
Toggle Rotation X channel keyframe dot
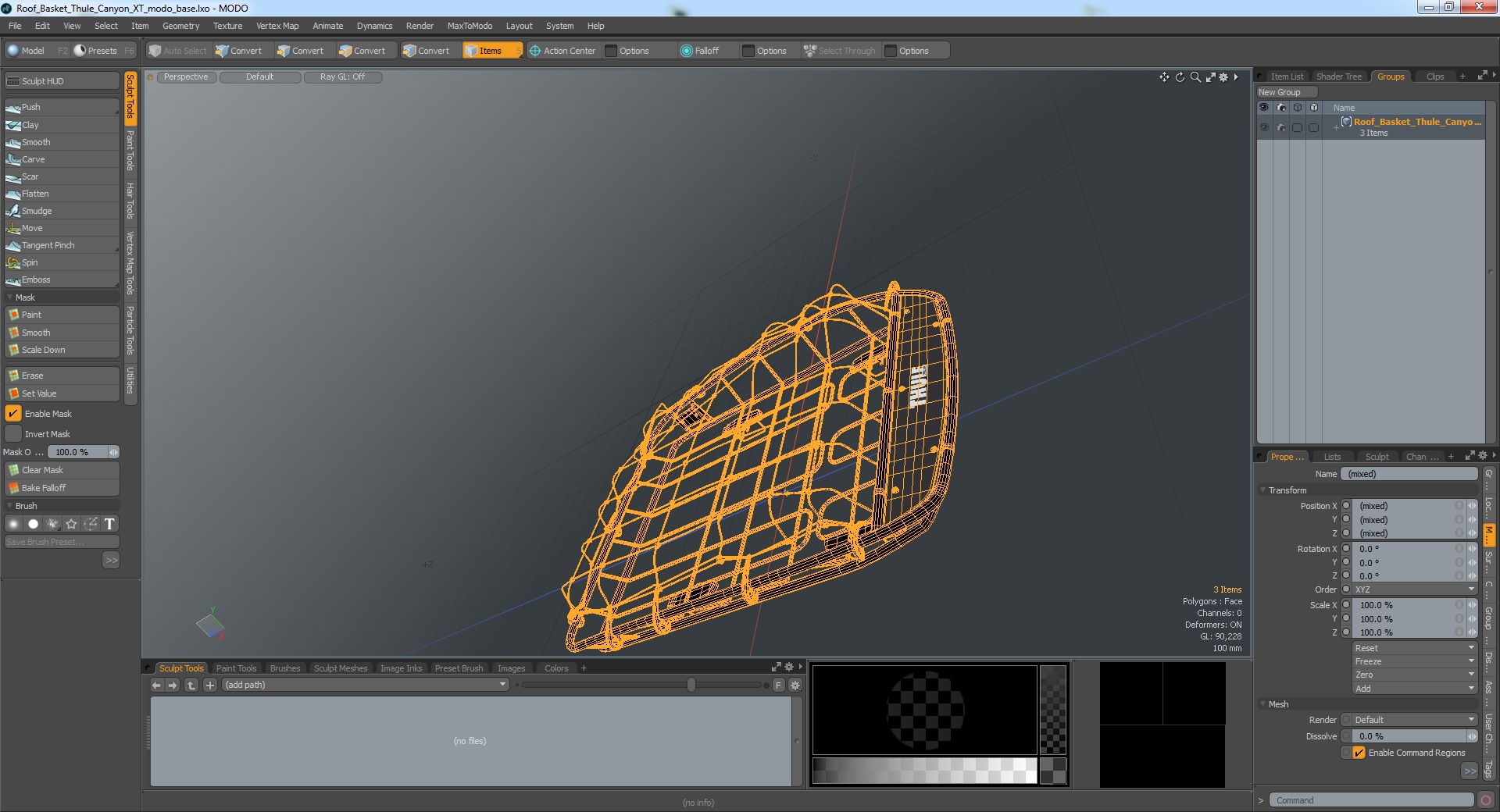[x=1346, y=549]
